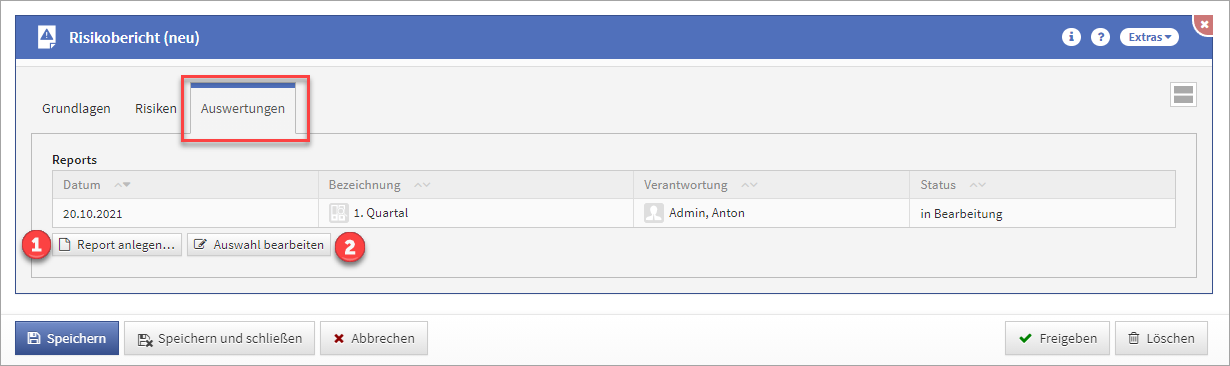Click Speichern und schließen button
This screenshot has height=366, width=1230.
(220, 338)
